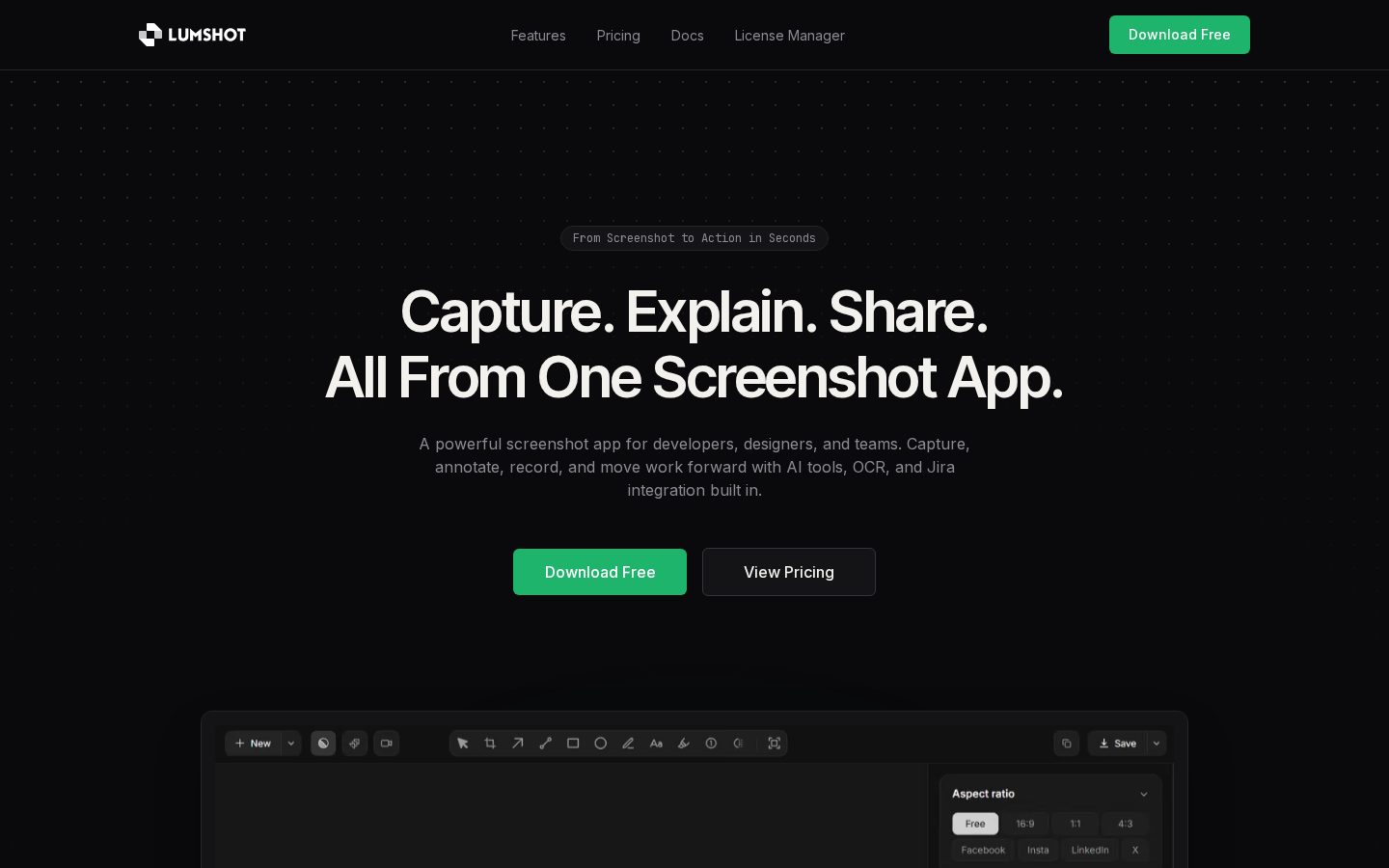
Task: Click the 'Capture. Explain. Share.' headline
Action: pyautogui.click(x=694, y=312)
